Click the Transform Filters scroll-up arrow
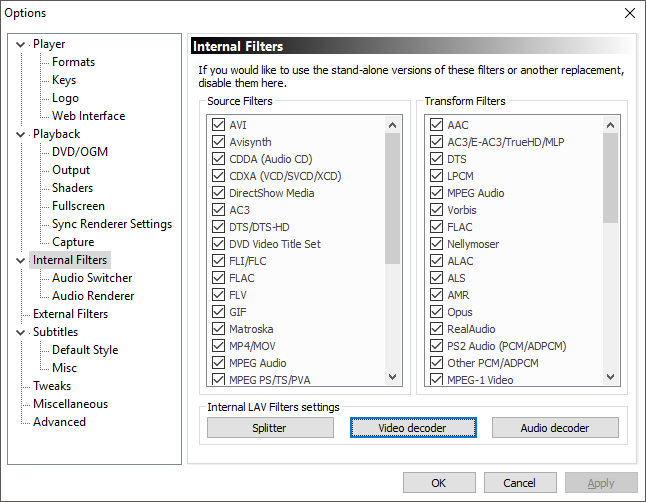 tap(611, 125)
